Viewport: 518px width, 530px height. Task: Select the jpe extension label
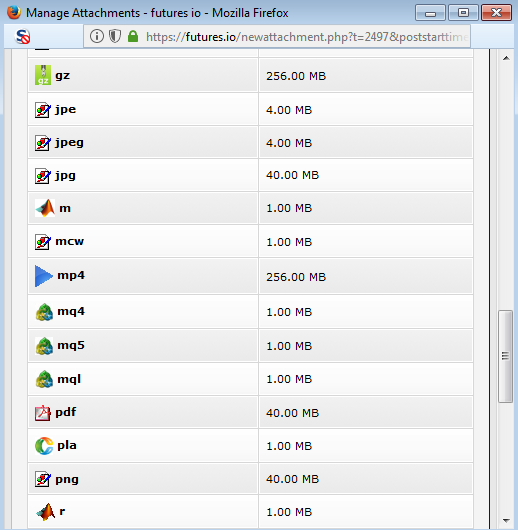tap(66, 110)
